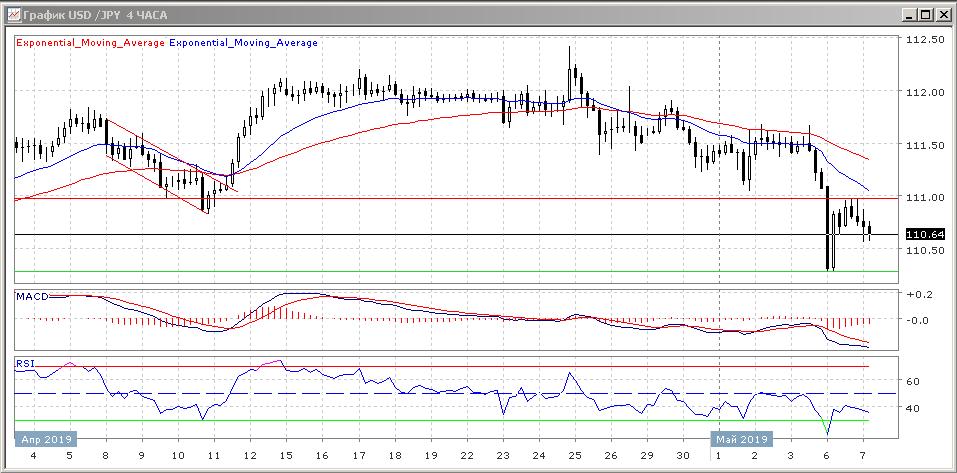Click the Апр 2019 month marker
This screenshot has width=957, height=473.
(x=44, y=439)
